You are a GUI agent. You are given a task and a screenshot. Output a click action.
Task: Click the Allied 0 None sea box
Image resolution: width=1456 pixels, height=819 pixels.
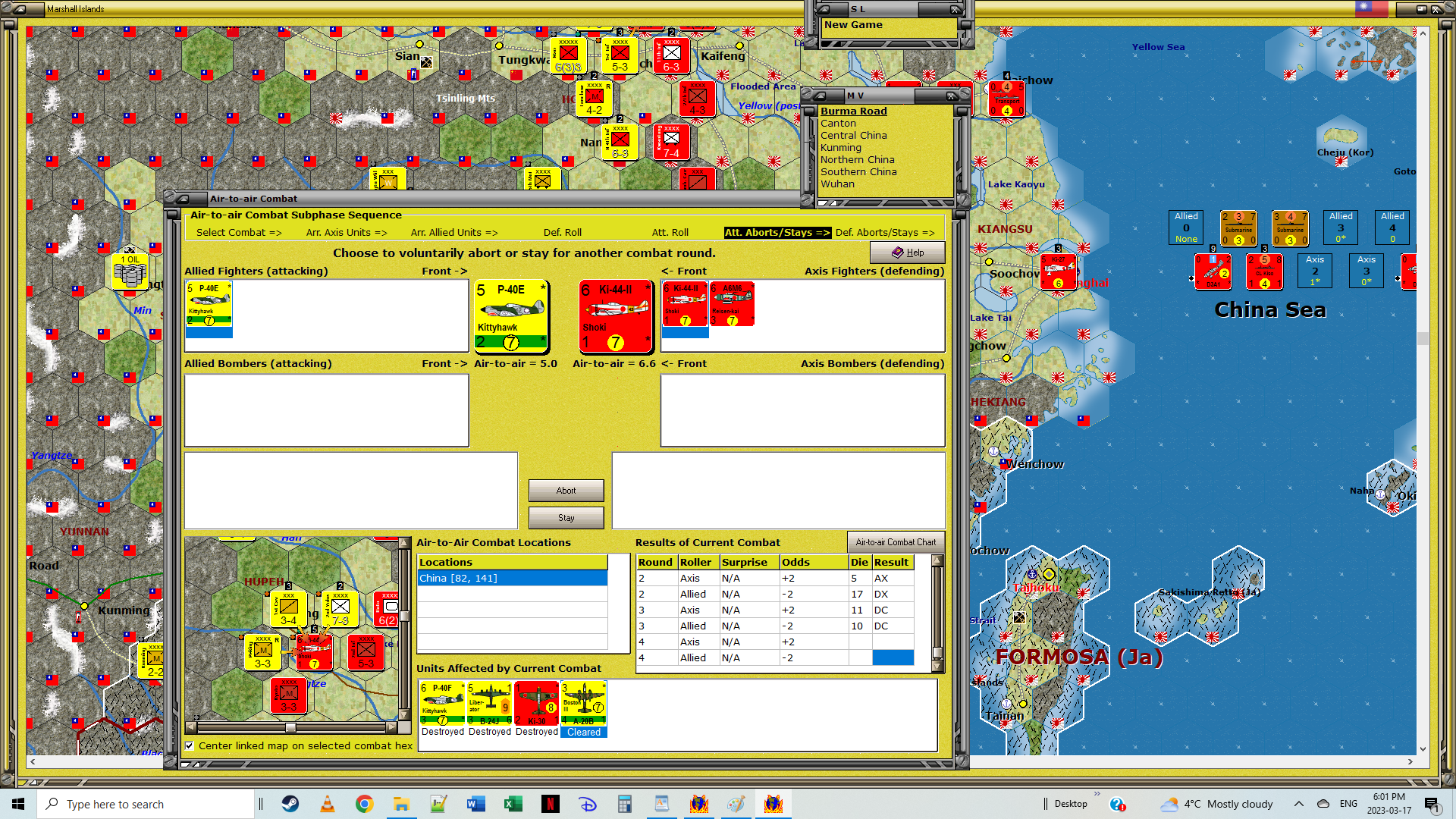click(x=1186, y=227)
